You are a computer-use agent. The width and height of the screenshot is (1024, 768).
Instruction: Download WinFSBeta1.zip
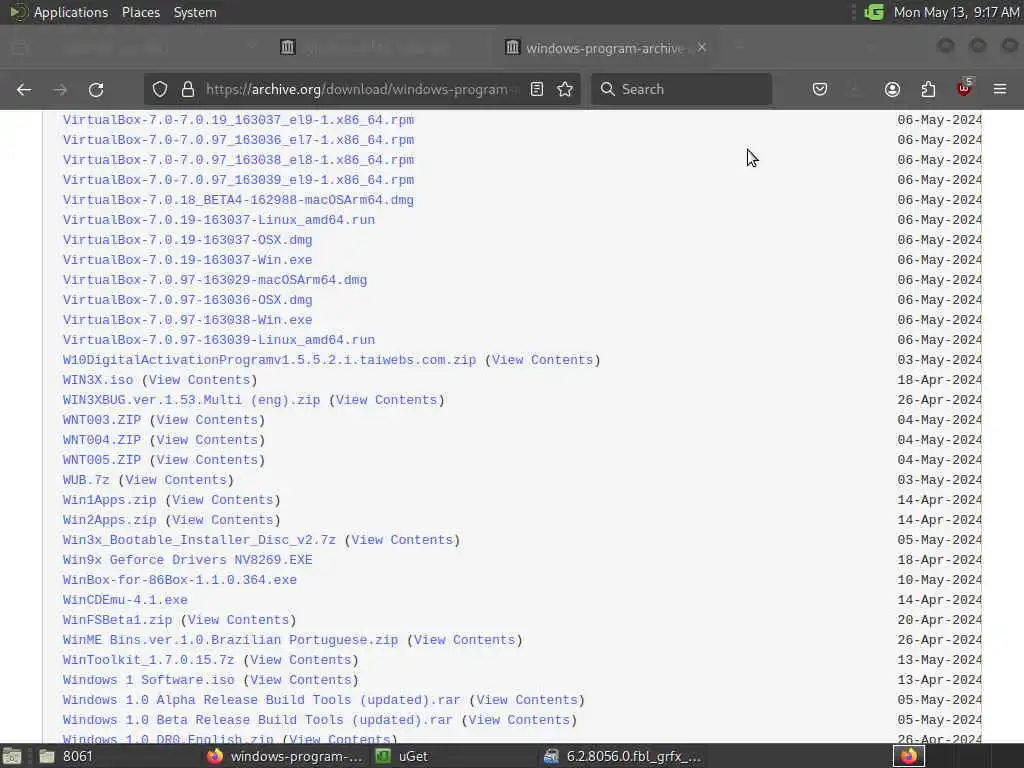pyautogui.click(x=118, y=620)
